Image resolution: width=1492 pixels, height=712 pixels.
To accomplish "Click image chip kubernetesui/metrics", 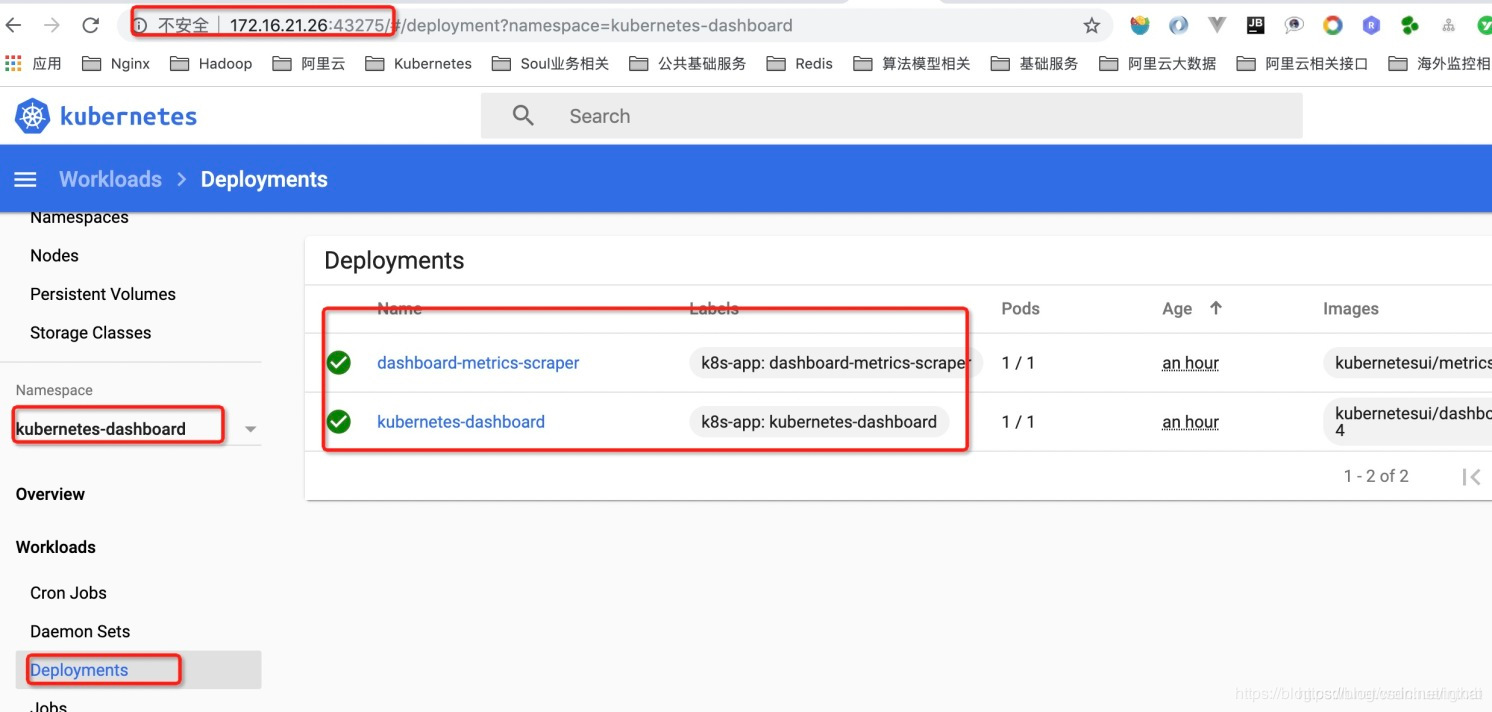I will (x=1407, y=363).
